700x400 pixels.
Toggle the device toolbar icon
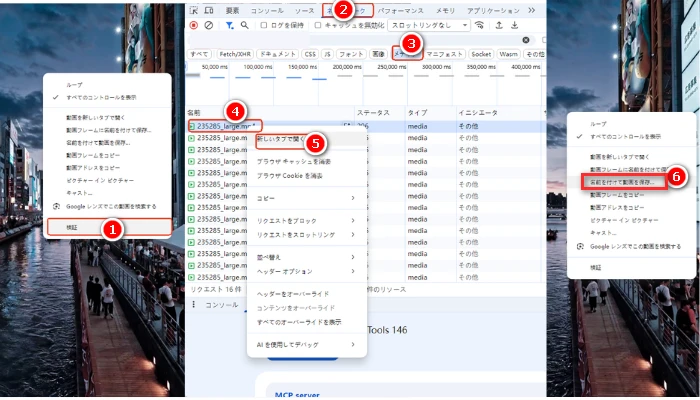(x=208, y=10)
